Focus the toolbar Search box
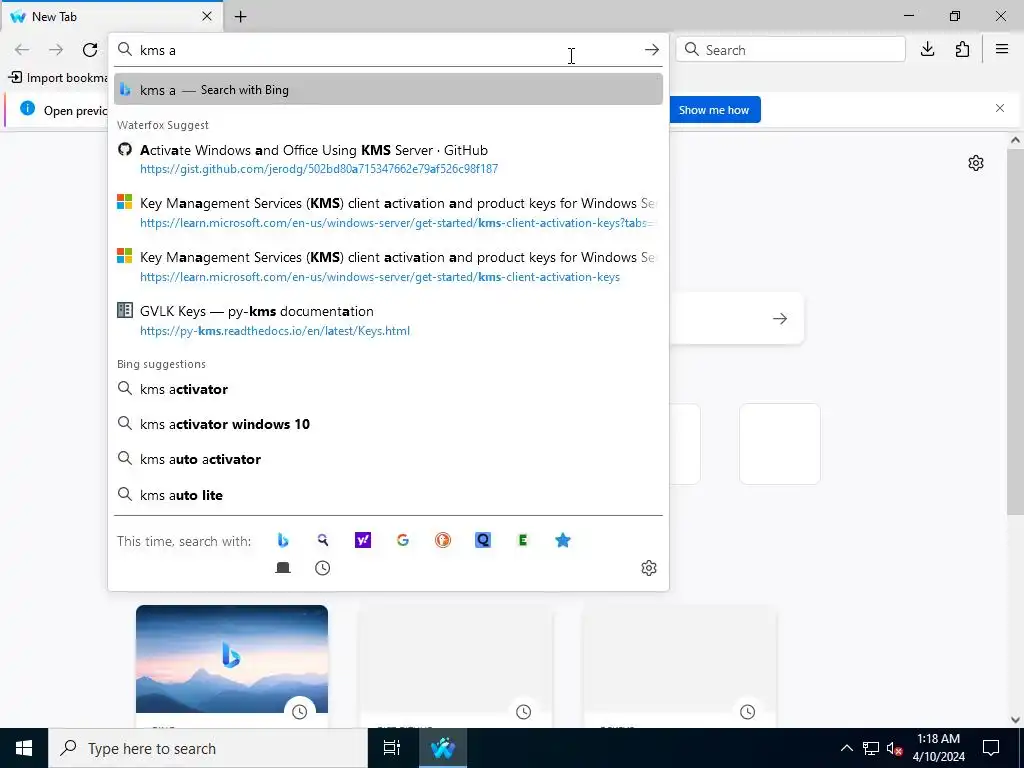 [790, 50]
